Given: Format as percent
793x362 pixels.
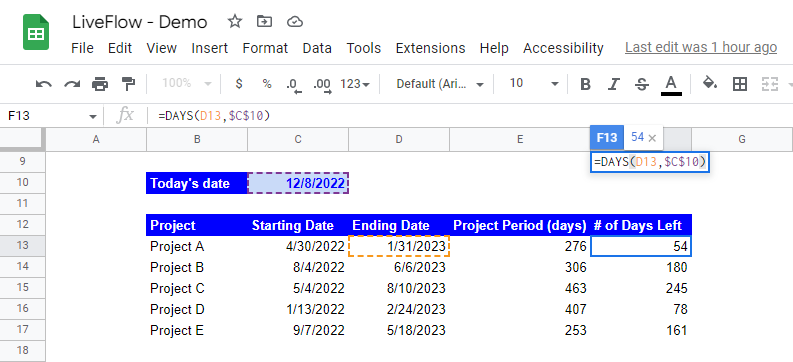Looking at the screenshot, I should [x=267, y=84].
